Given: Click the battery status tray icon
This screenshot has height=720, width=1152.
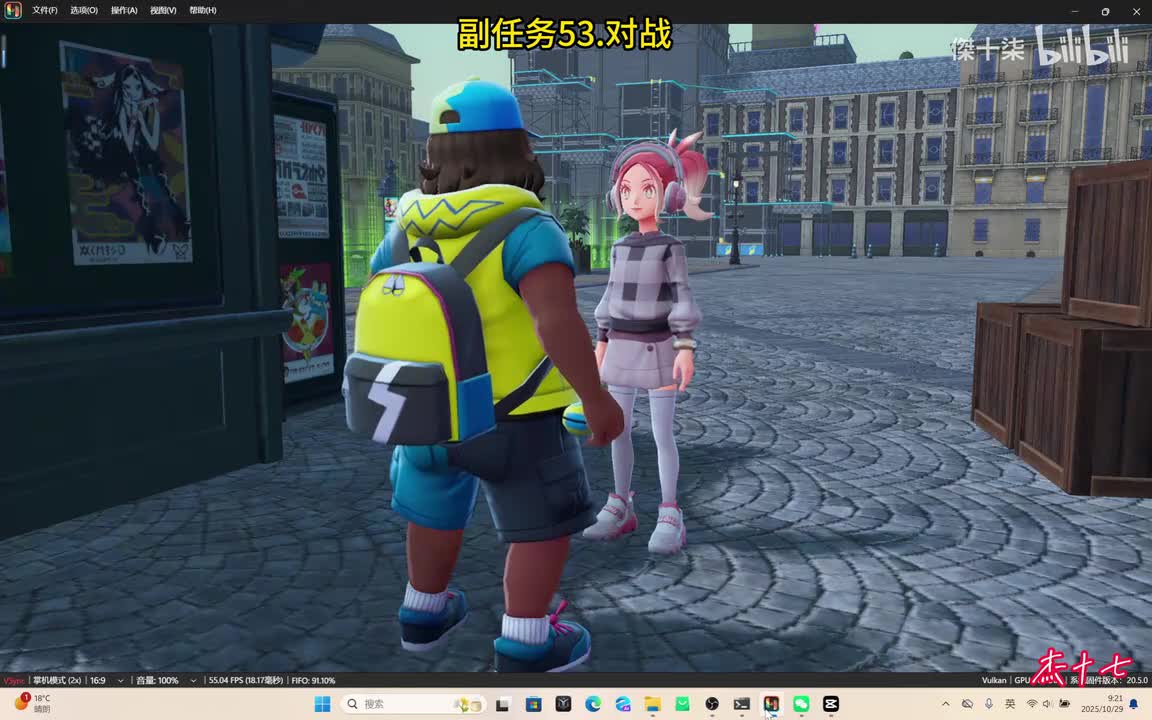Looking at the screenshot, I should pyautogui.click(x=1065, y=704).
